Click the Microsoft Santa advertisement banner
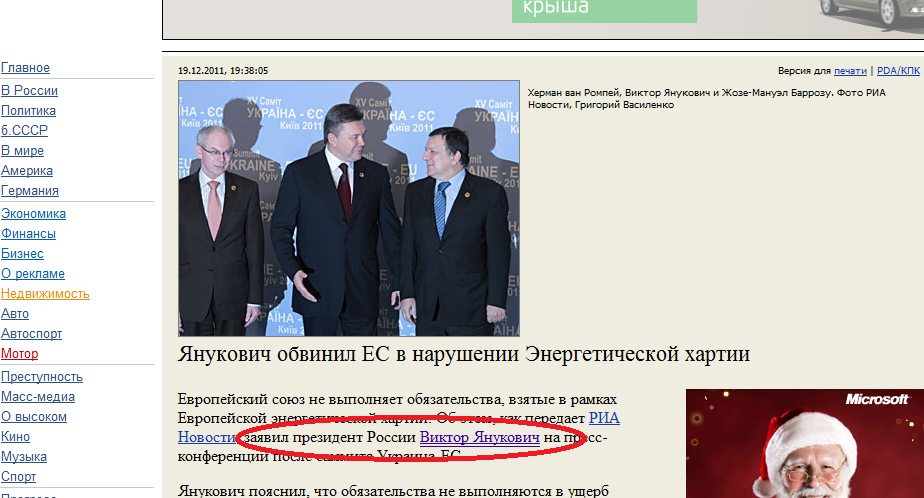This screenshot has height=498, width=924. click(x=805, y=443)
